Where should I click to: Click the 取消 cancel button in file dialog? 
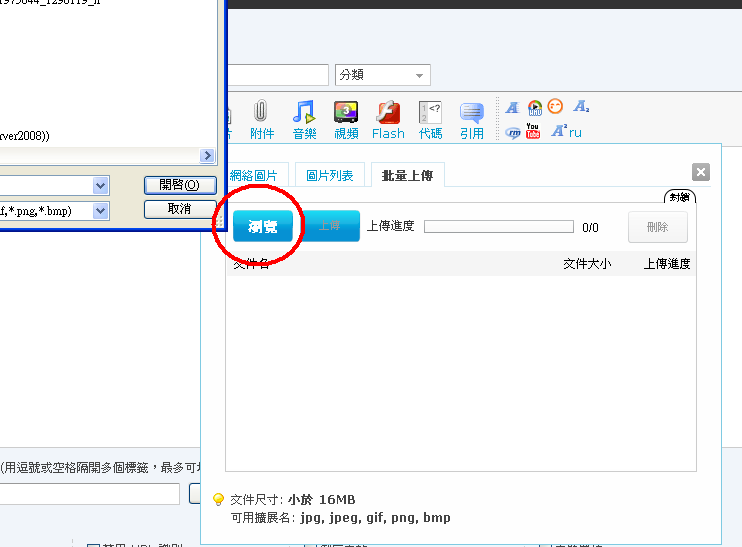pos(180,209)
